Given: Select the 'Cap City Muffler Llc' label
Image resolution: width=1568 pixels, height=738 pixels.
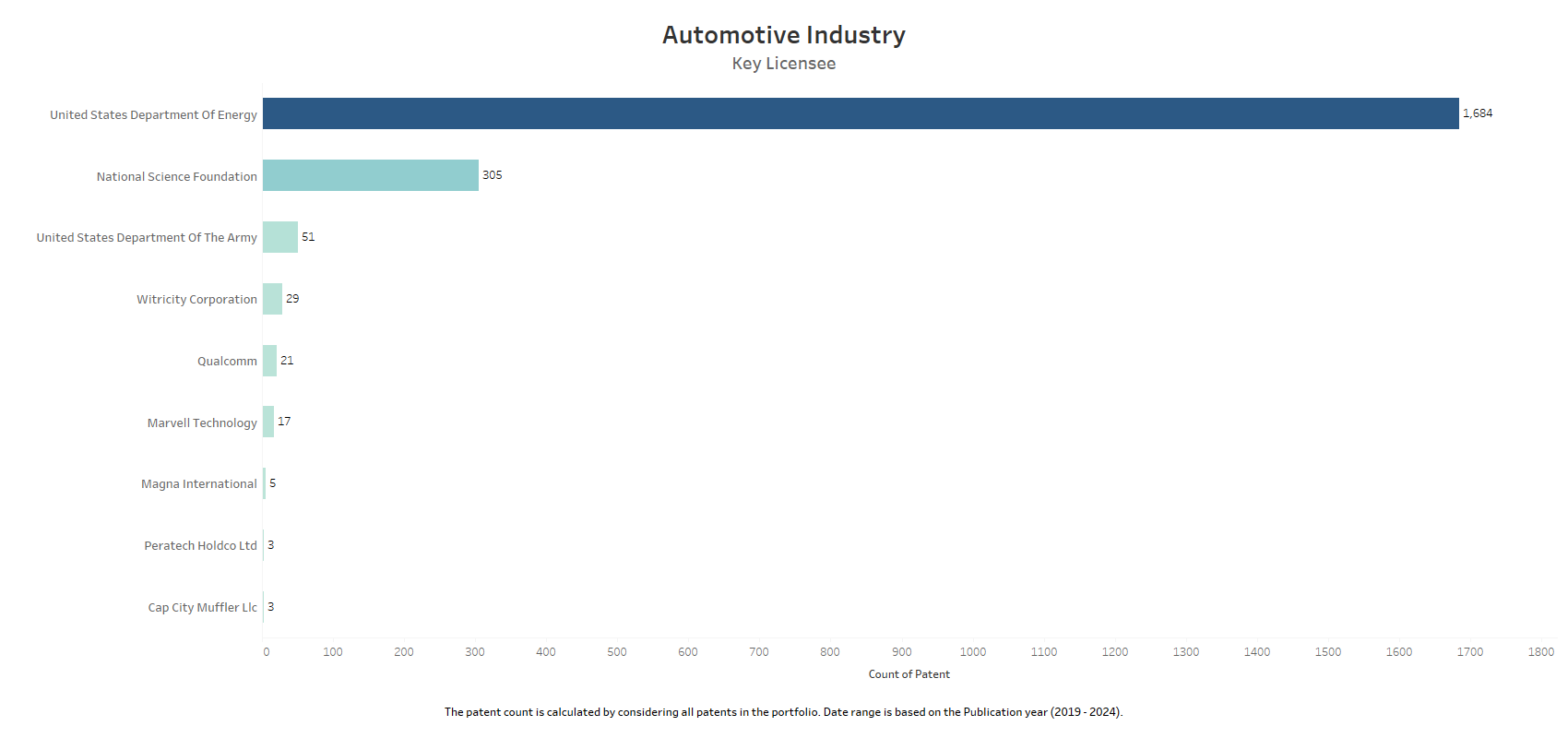Looking at the screenshot, I should click(x=202, y=608).
